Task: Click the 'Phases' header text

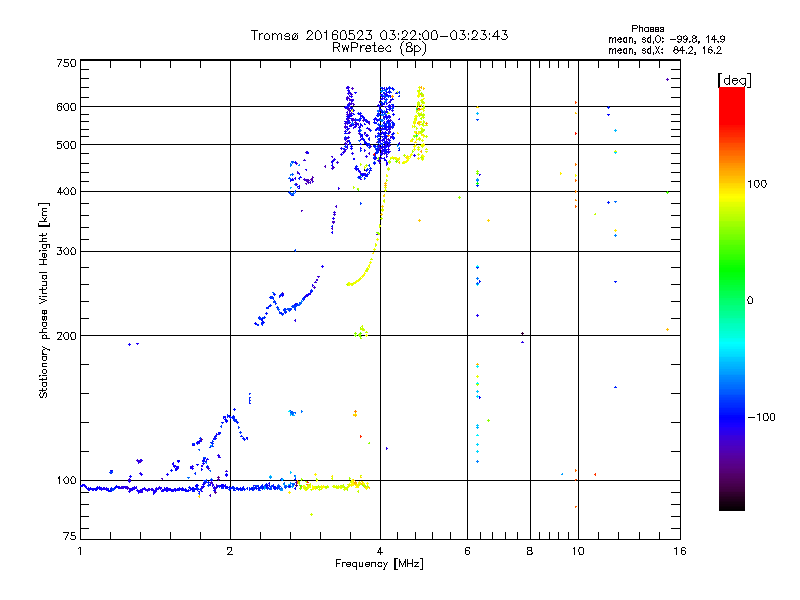Action: (x=647, y=29)
